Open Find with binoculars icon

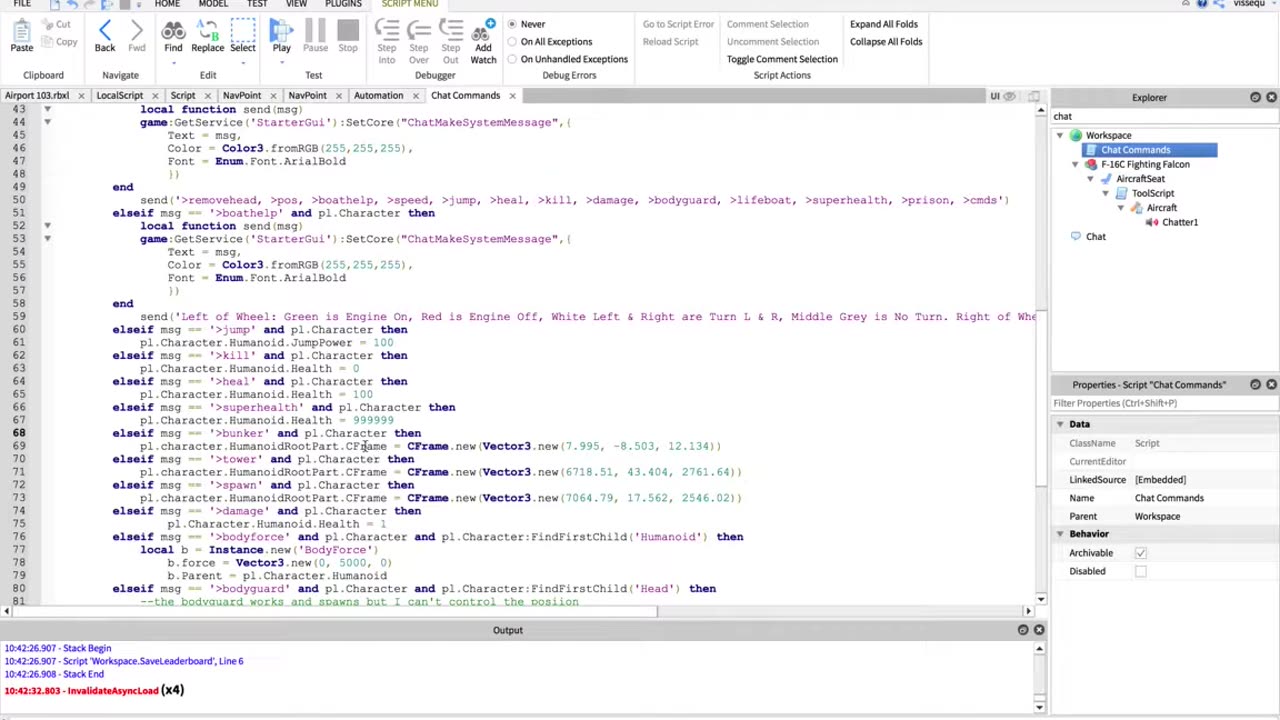173,38
